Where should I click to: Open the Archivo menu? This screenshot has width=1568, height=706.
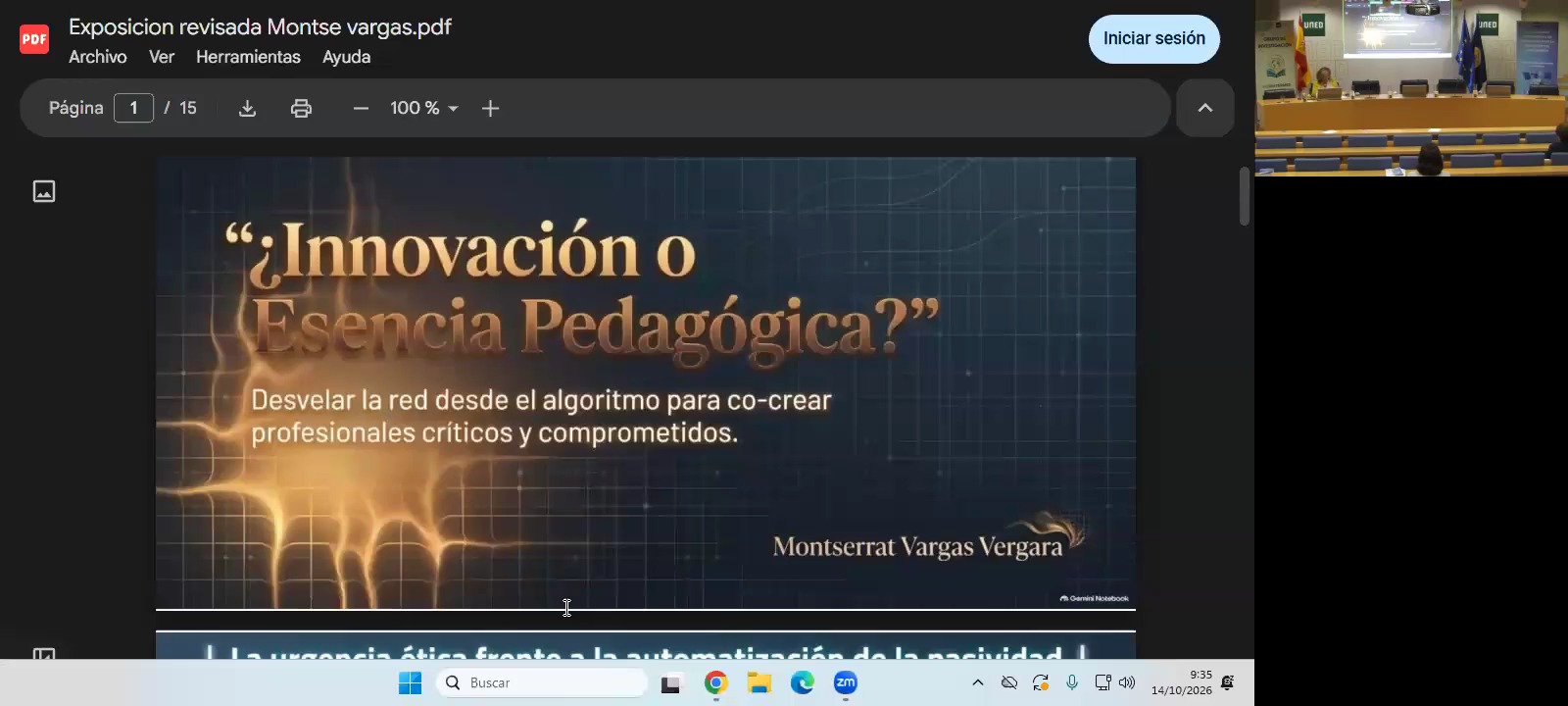coord(98,57)
